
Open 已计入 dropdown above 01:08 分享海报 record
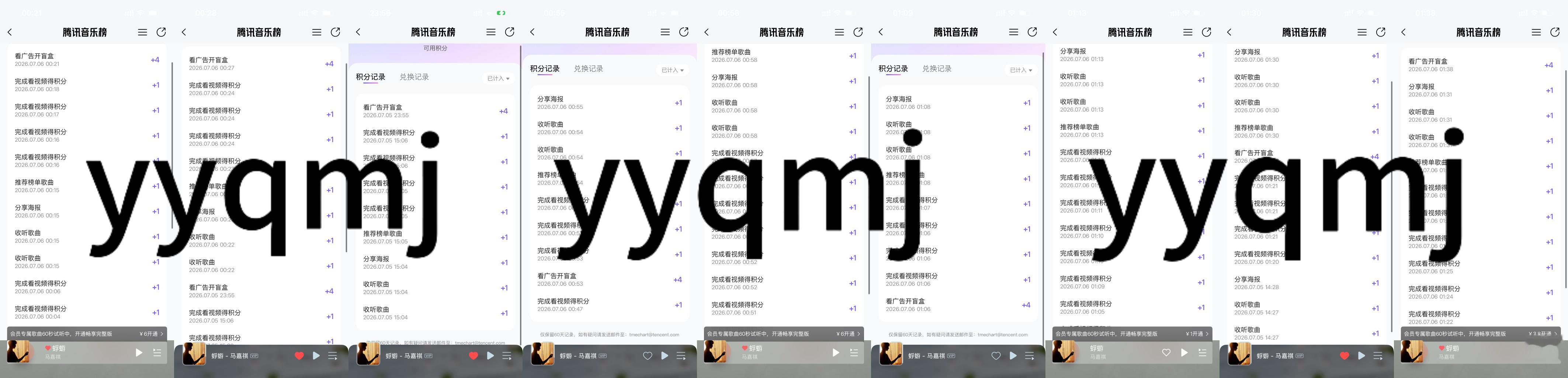[1021, 70]
